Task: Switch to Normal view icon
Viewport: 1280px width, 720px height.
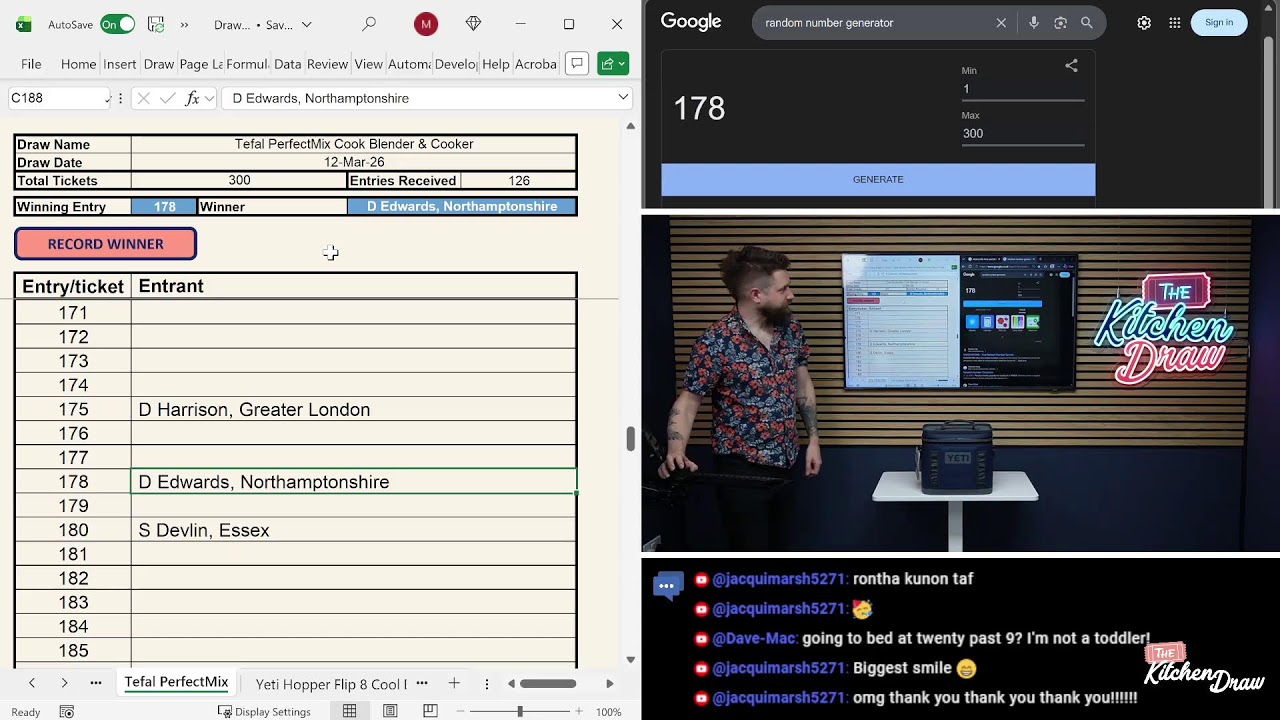Action: click(x=350, y=711)
